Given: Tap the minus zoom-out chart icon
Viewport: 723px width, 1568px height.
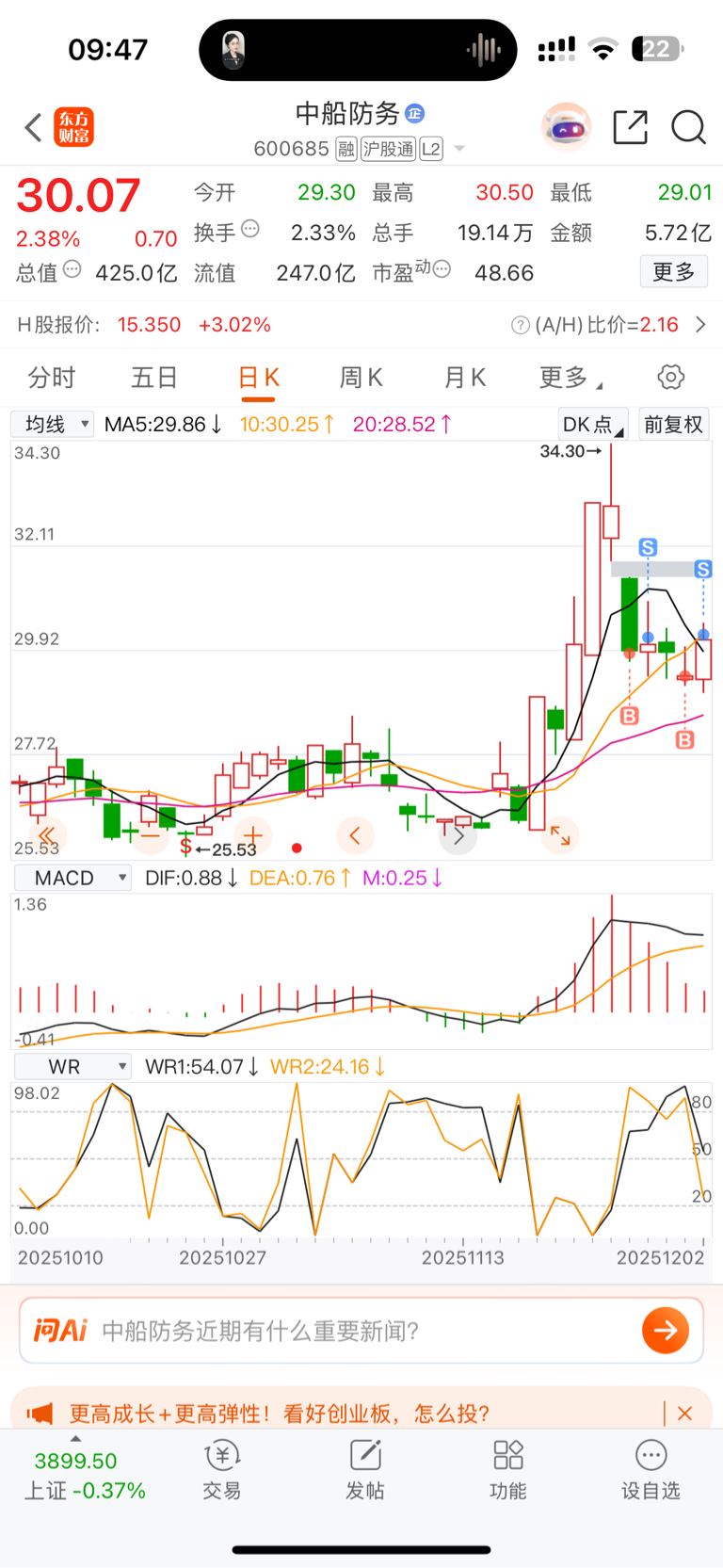Looking at the screenshot, I should click(x=151, y=835).
